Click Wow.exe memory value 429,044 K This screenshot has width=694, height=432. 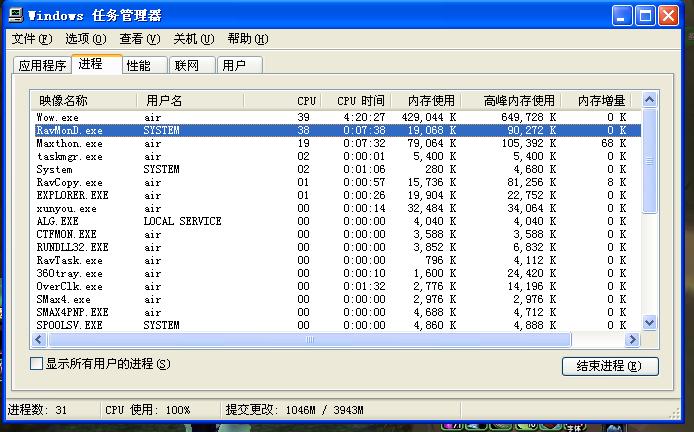tap(429, 117)
